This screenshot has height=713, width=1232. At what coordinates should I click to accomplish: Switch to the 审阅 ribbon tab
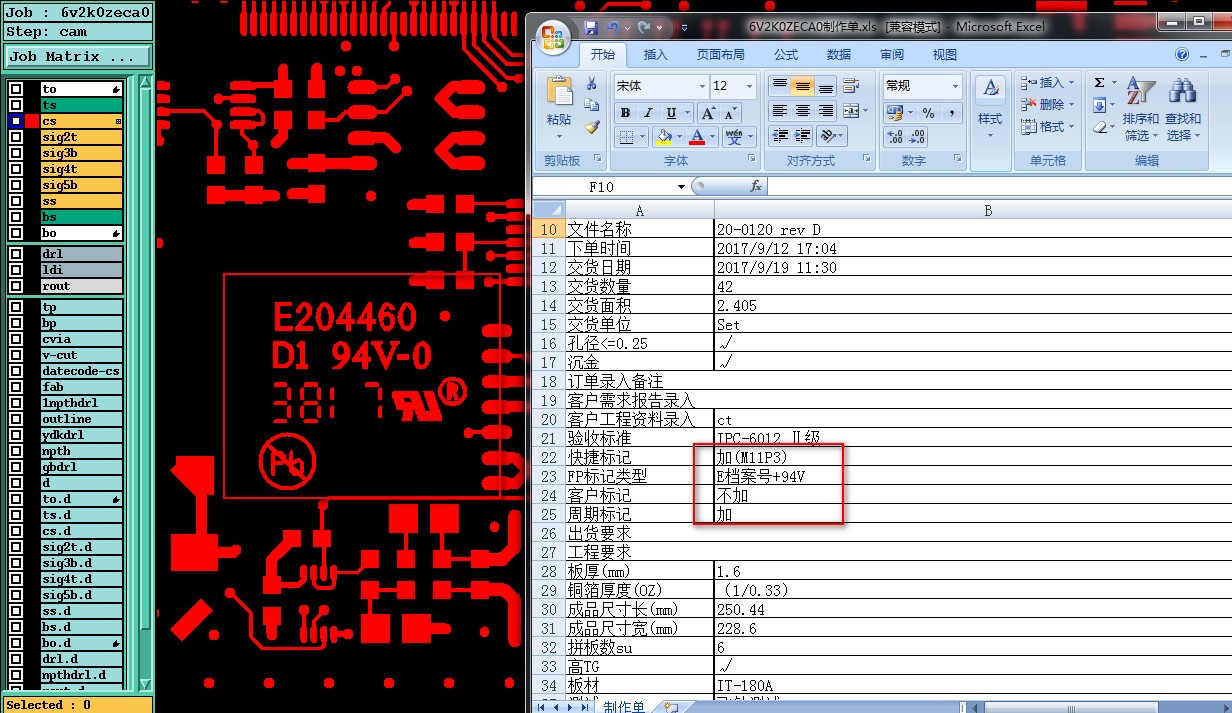click(x=892, y=55)
